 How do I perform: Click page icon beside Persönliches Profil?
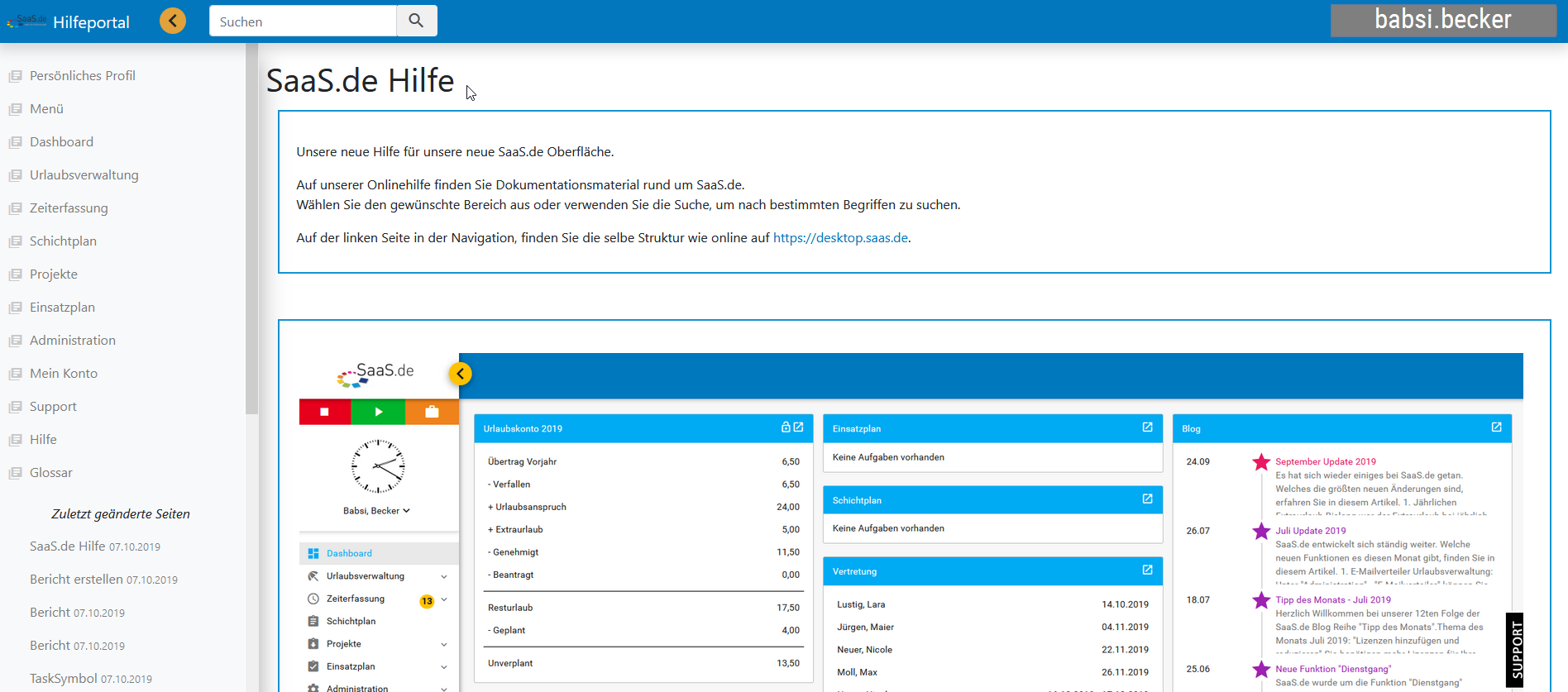(x=15, y=76)
